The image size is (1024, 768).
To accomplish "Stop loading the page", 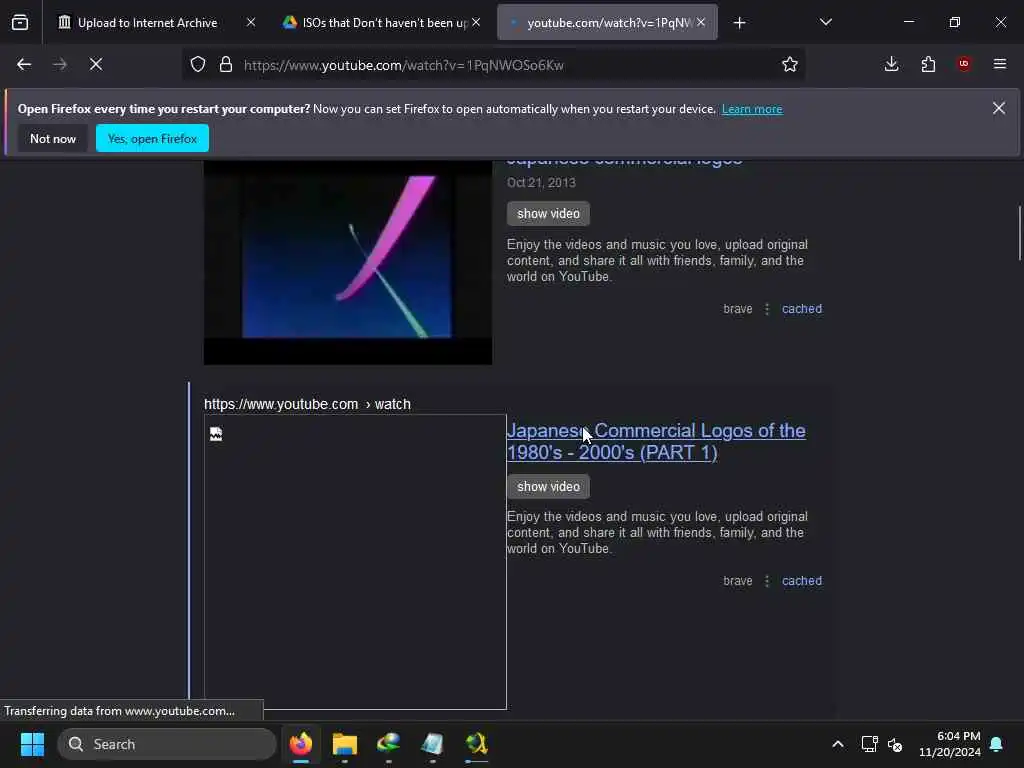I will [96, 65].
